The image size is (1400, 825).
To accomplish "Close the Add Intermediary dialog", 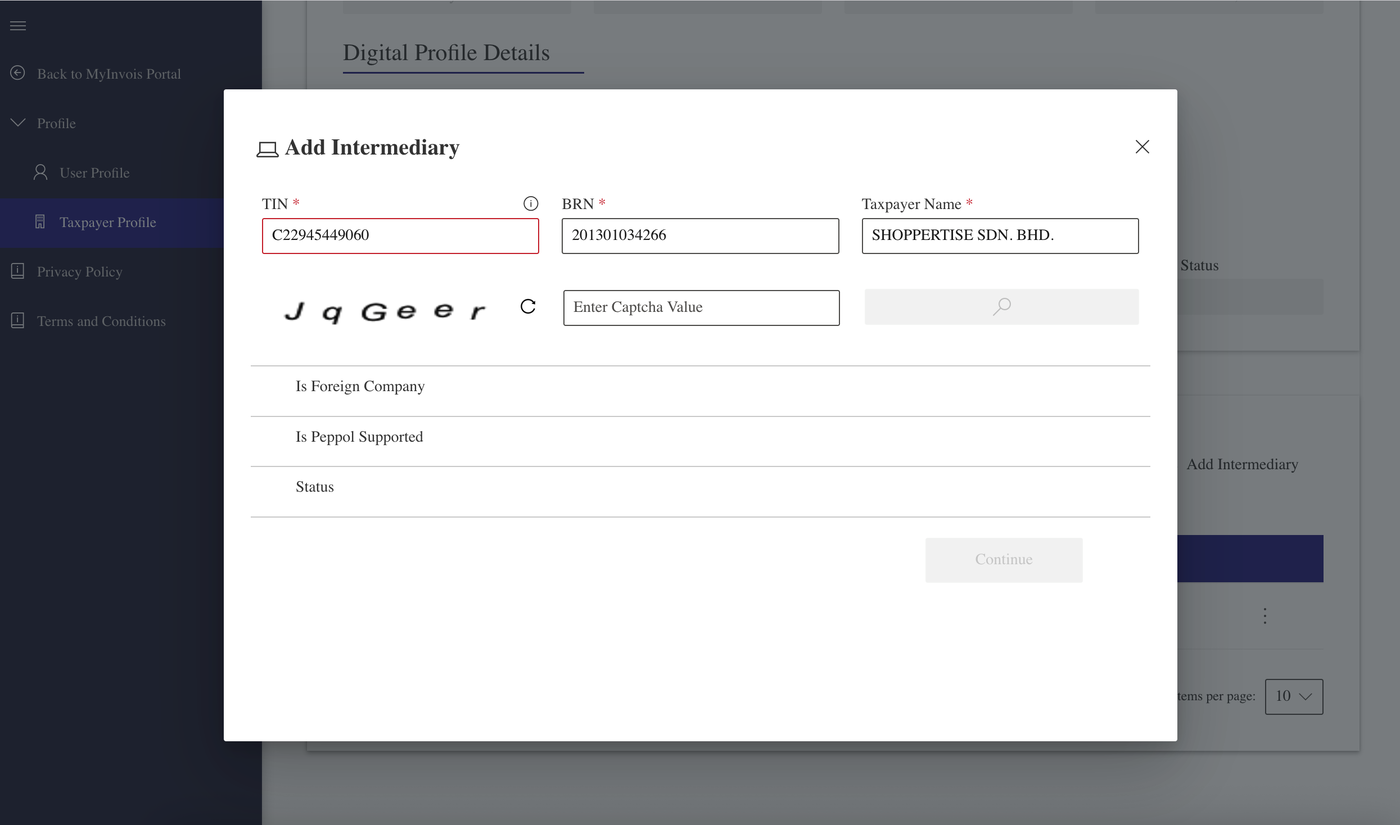I will pos(1142,147).
